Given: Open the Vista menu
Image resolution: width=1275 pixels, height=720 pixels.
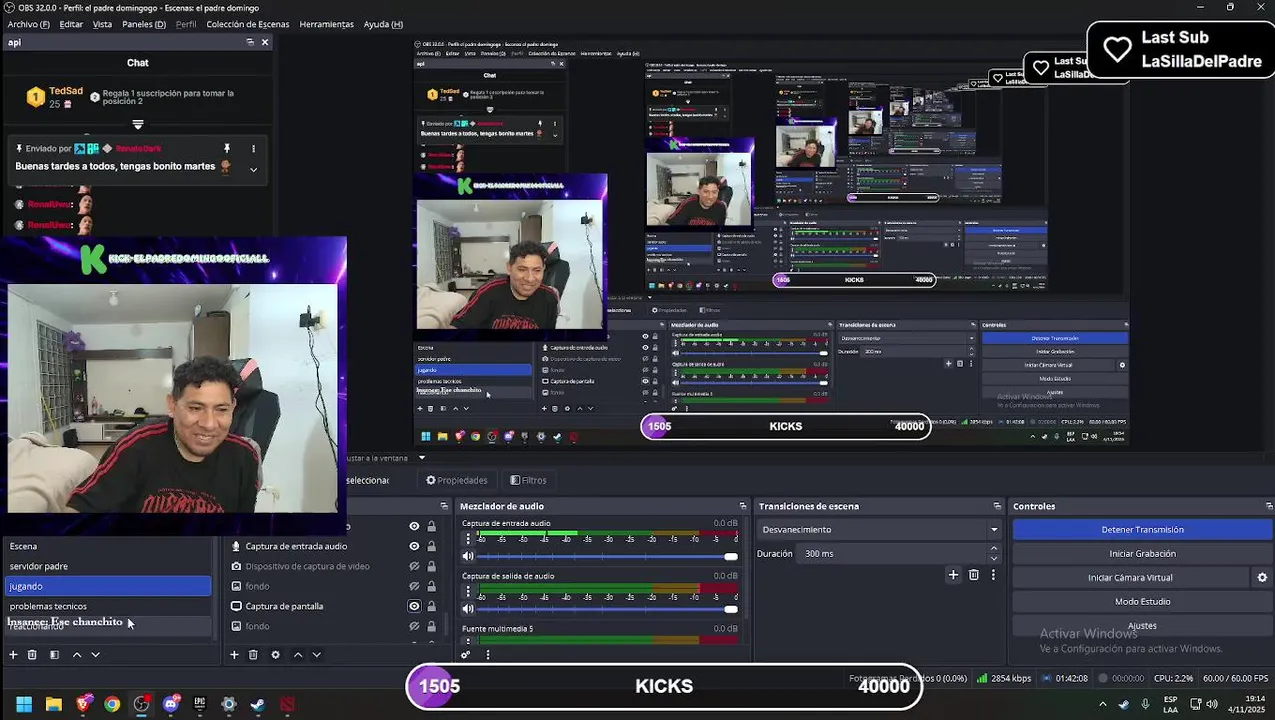Looking at the screenshot, I should point(102,24).
